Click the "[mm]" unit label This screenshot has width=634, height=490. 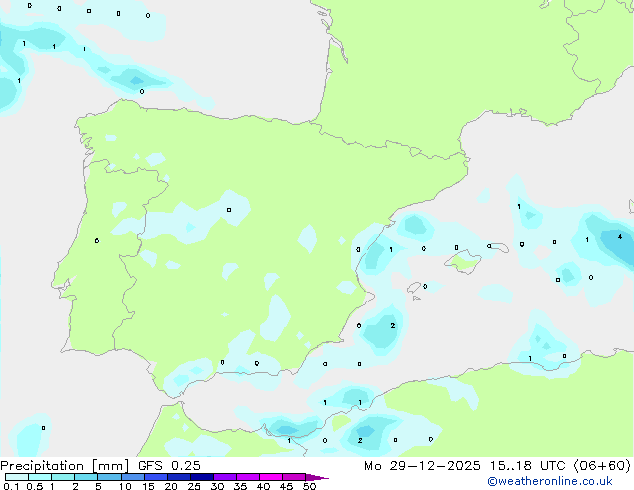110,466
